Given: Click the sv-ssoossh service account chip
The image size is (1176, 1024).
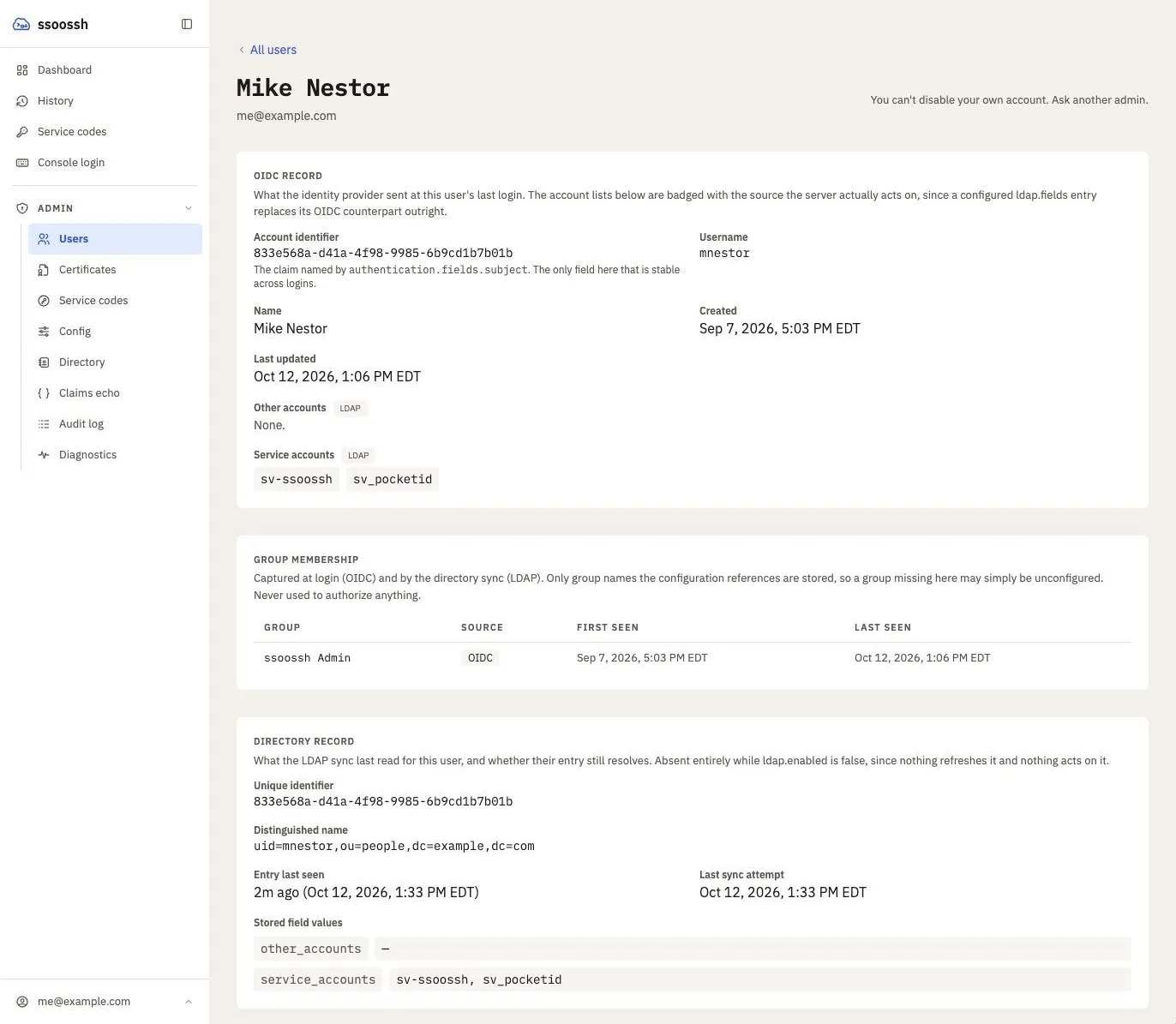Looking at the screenshot, I should [297, 479].
